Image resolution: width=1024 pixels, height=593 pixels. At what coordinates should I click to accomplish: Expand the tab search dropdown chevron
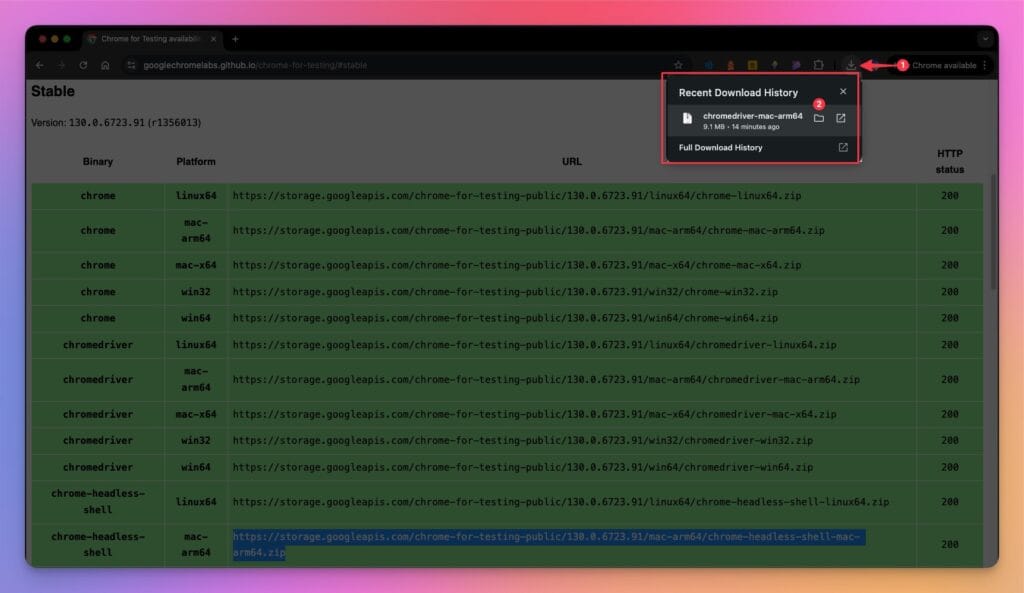click(x=985, y=39)
